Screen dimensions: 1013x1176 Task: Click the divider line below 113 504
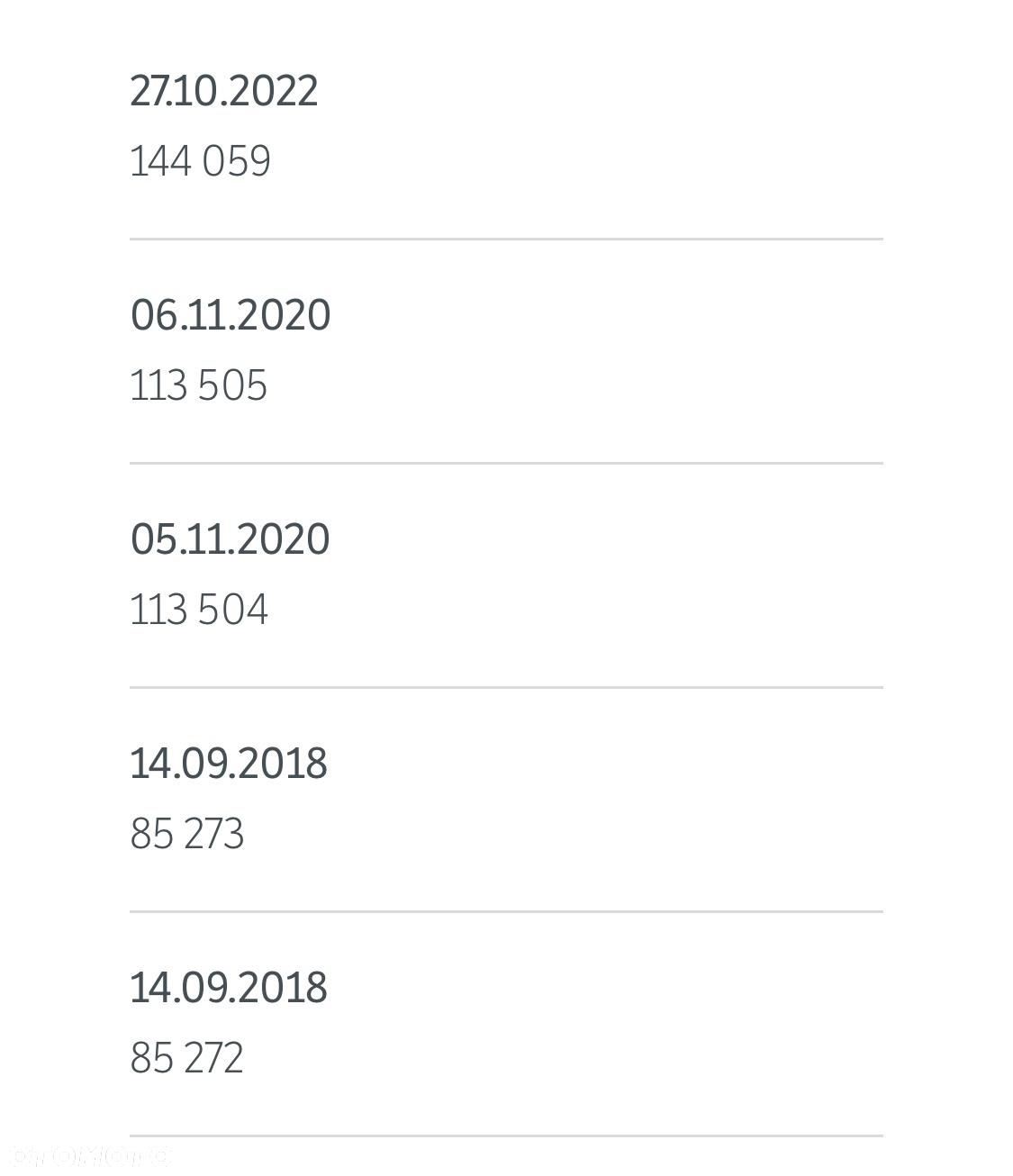click(506, 688)
